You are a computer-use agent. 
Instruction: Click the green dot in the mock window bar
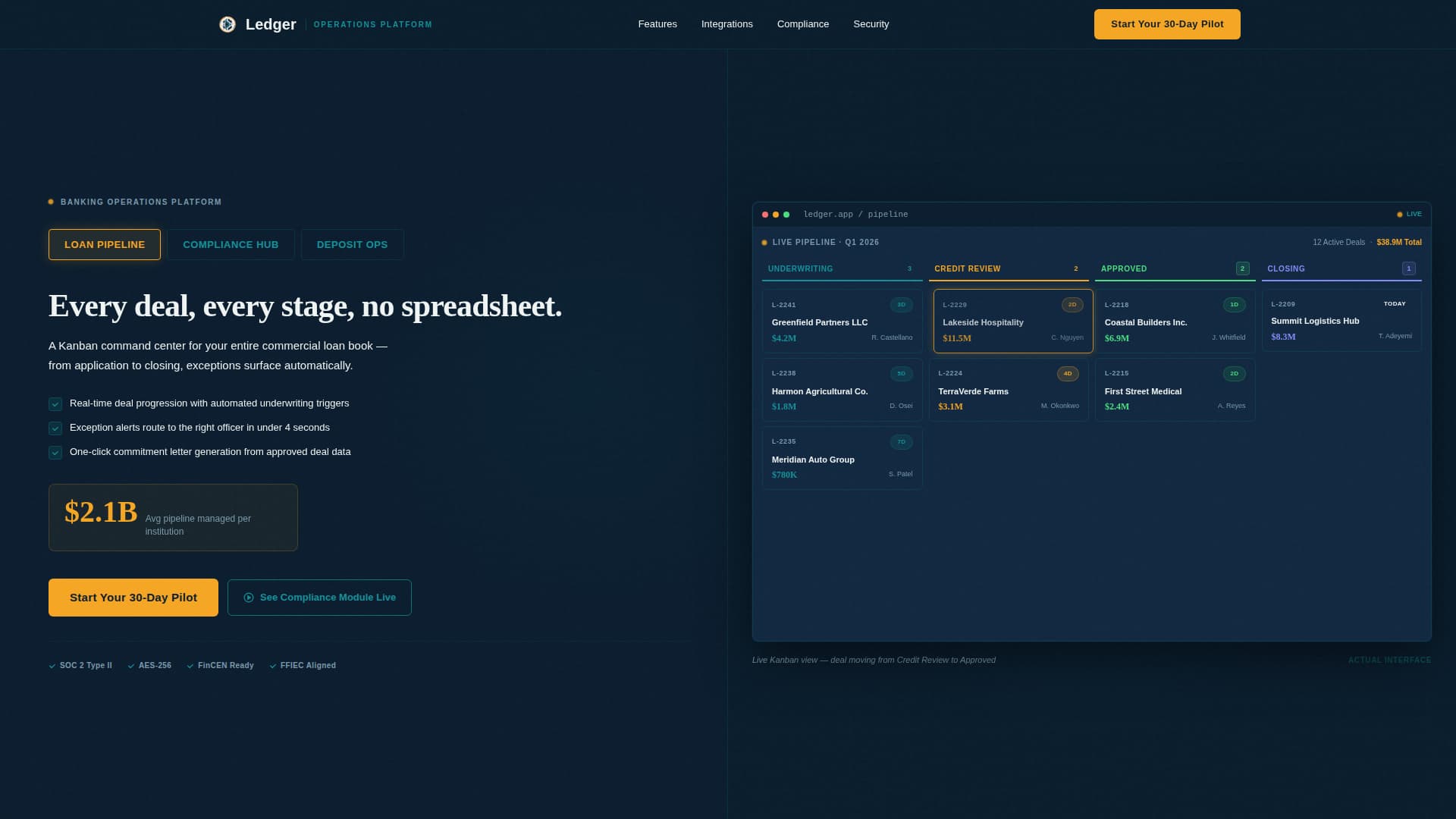click(x=786, y=215)
